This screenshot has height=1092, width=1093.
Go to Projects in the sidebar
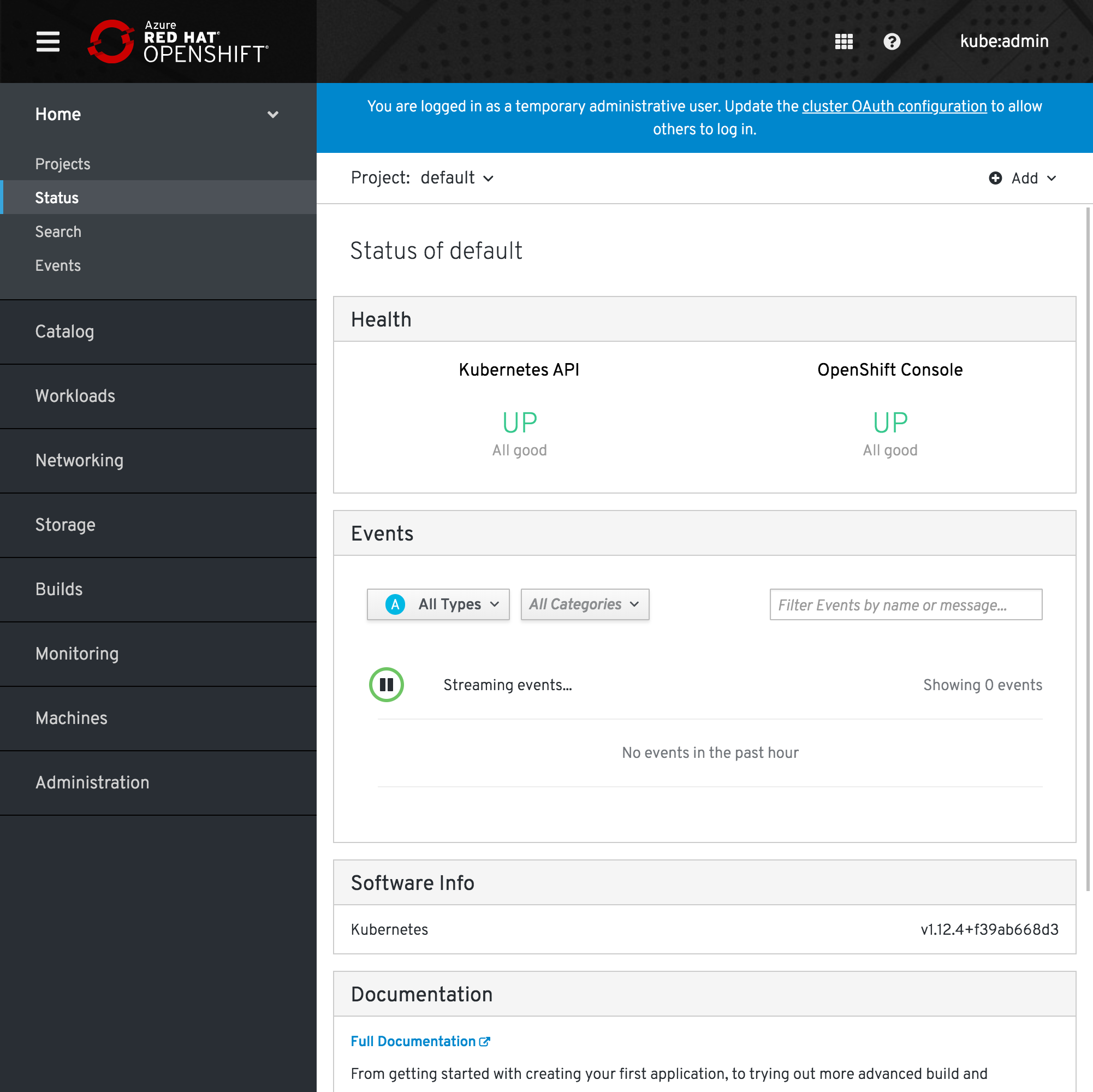pyautogui.click(x=63, y=163)
